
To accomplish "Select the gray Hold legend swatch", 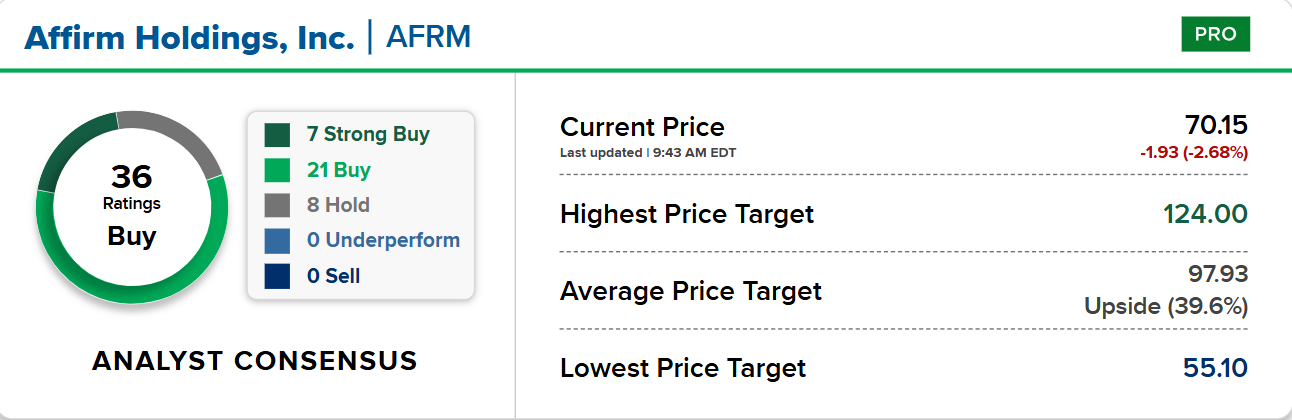I will coord(277,206).
